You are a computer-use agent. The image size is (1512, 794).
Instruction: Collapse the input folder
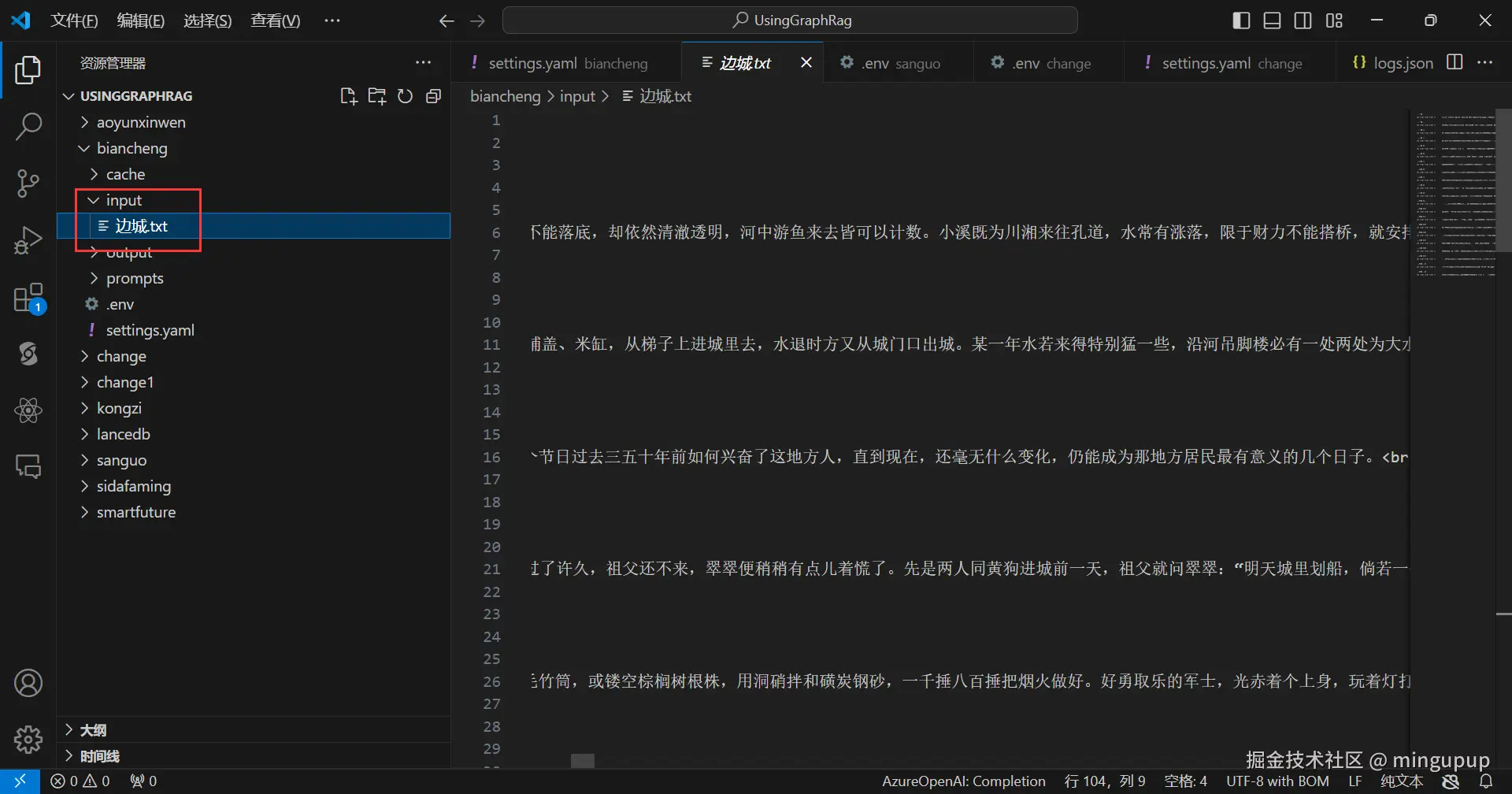point(254,200)
